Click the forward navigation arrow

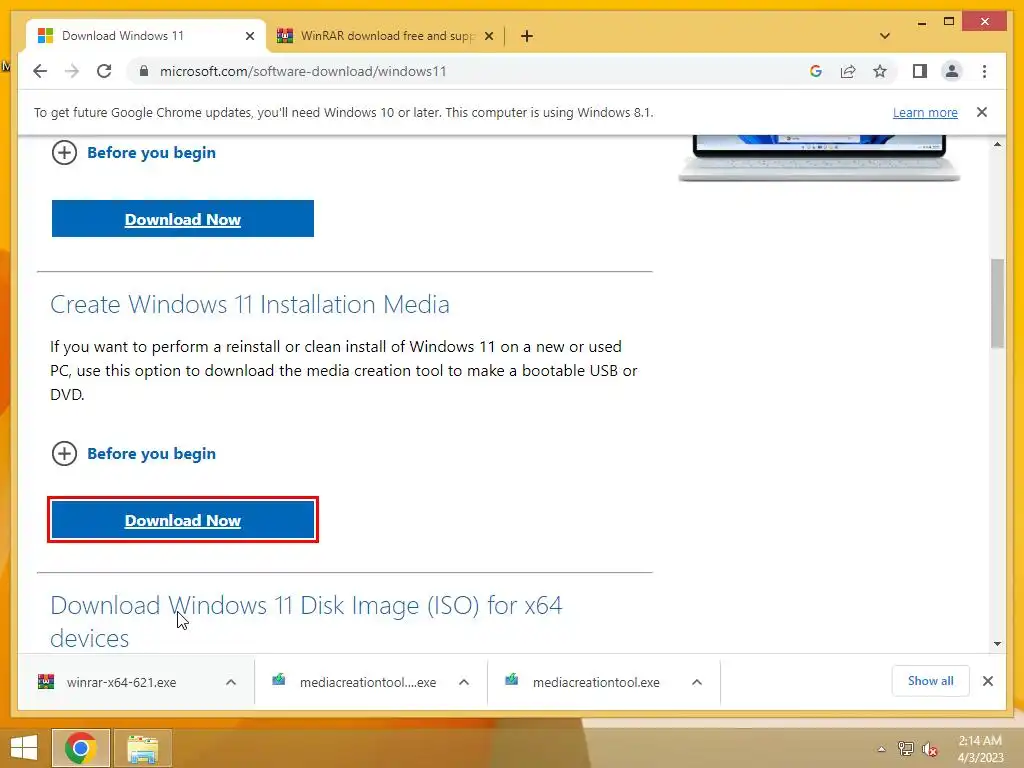click(72, 71)
